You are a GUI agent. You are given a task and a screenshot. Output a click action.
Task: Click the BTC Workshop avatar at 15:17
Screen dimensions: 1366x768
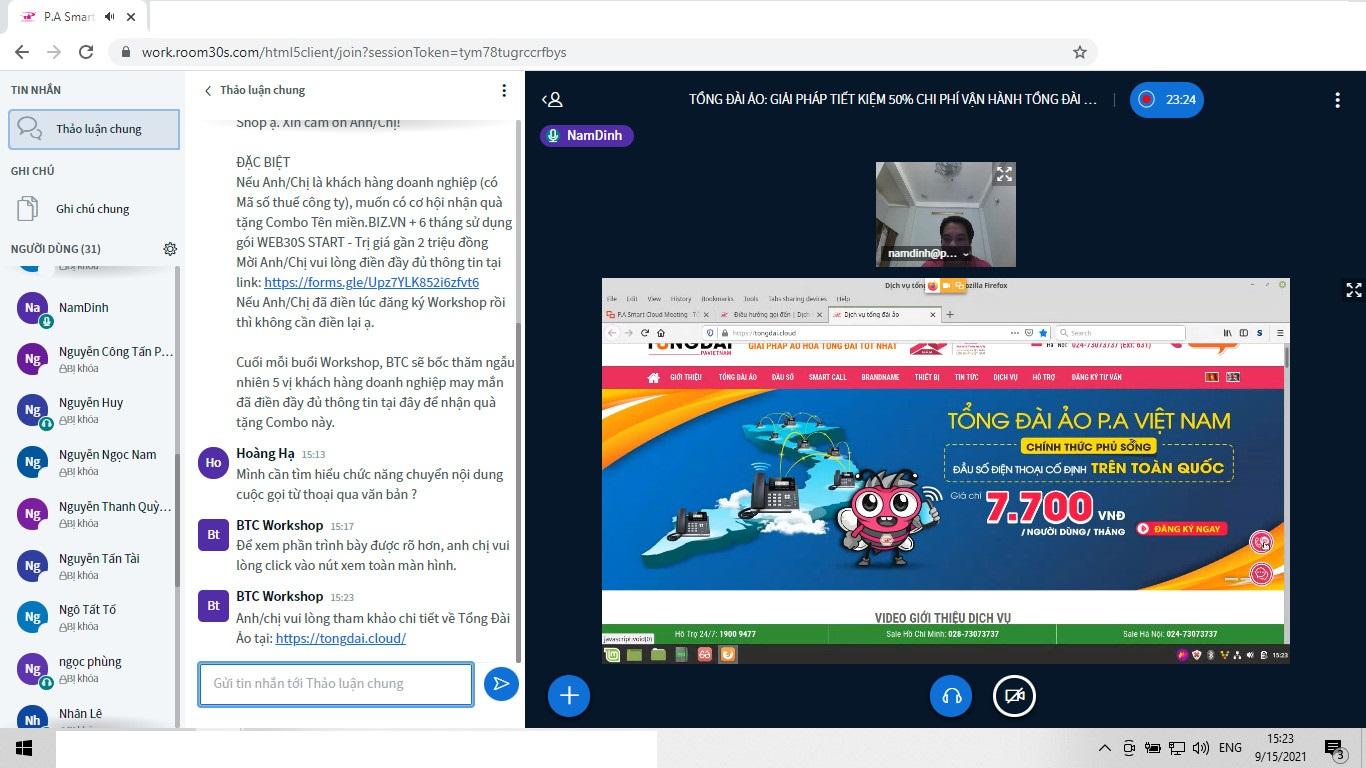click(213, 535)
